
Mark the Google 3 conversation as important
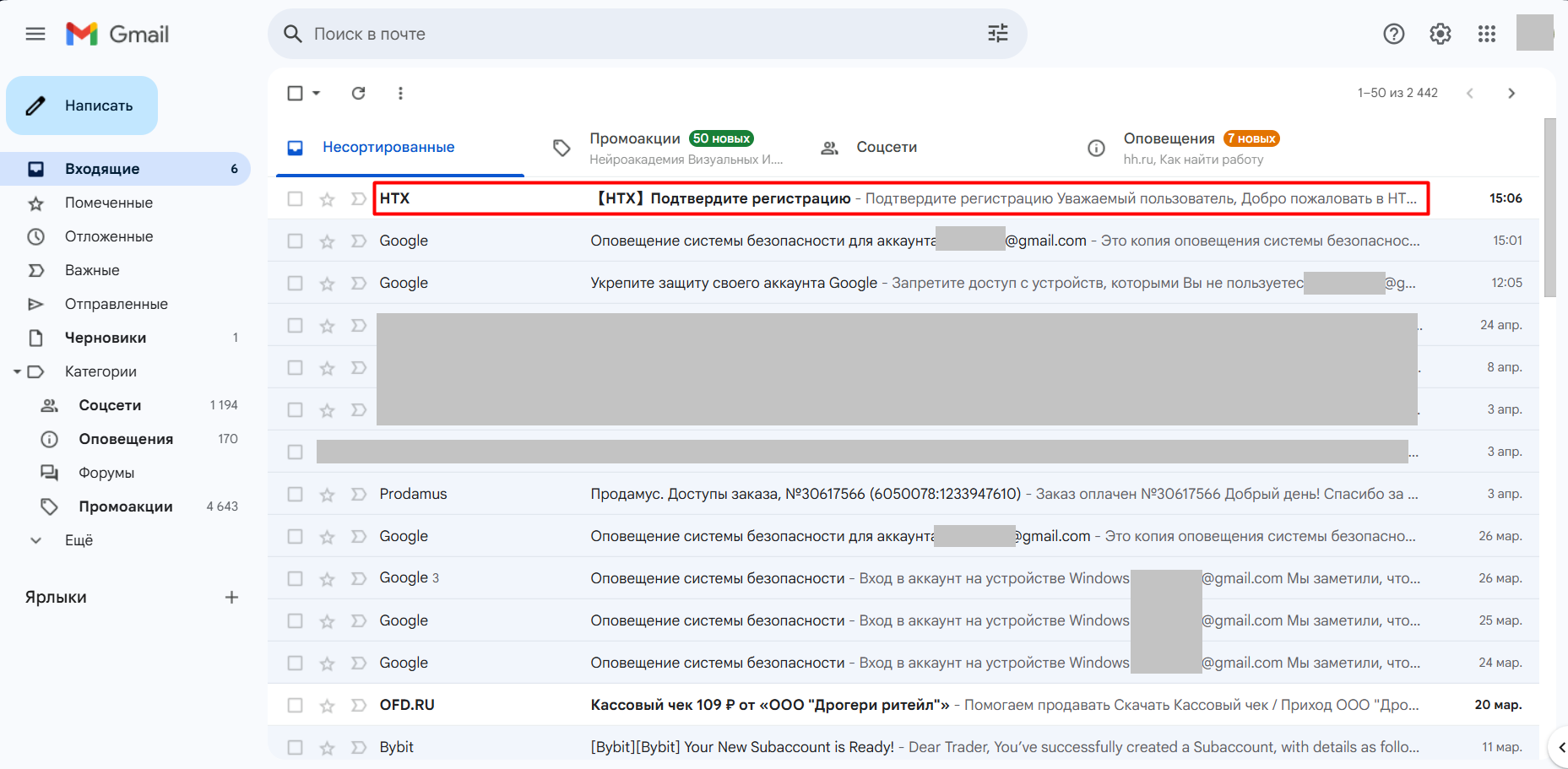pos(359,579)
